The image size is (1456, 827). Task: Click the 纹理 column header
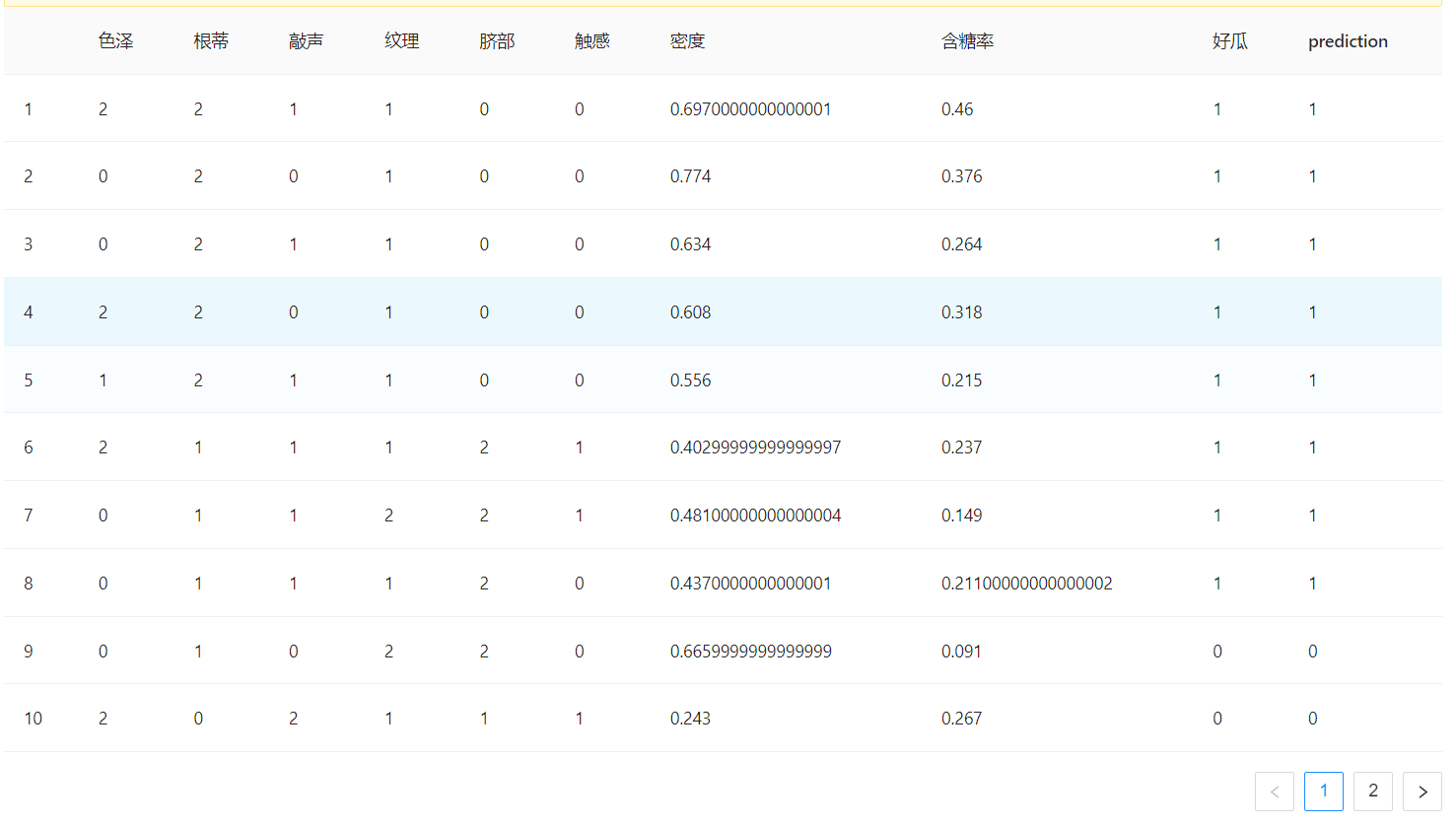(401, 41)
